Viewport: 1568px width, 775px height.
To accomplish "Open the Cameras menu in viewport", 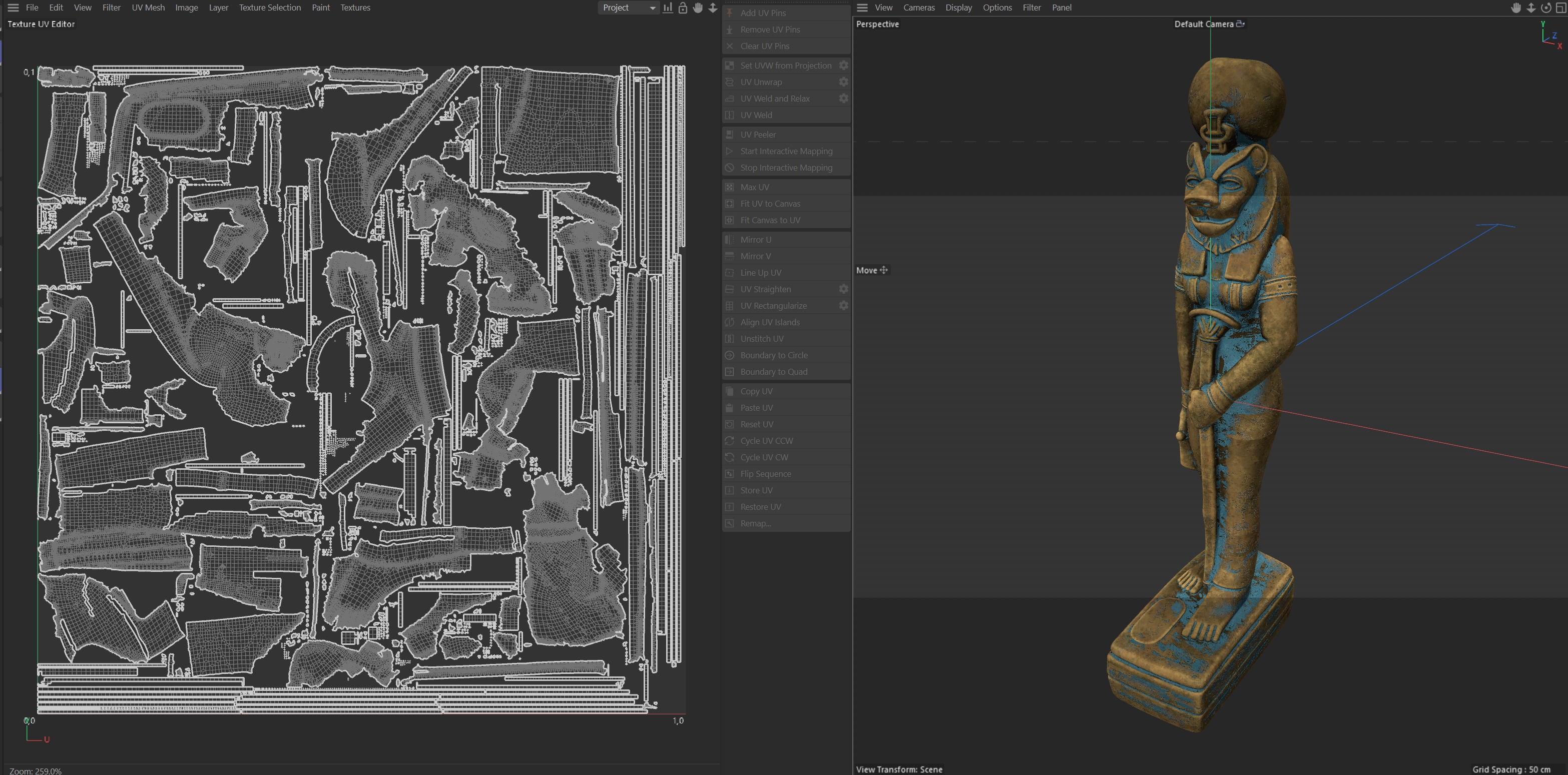I will pyautogui.click(x=918, y=8).
